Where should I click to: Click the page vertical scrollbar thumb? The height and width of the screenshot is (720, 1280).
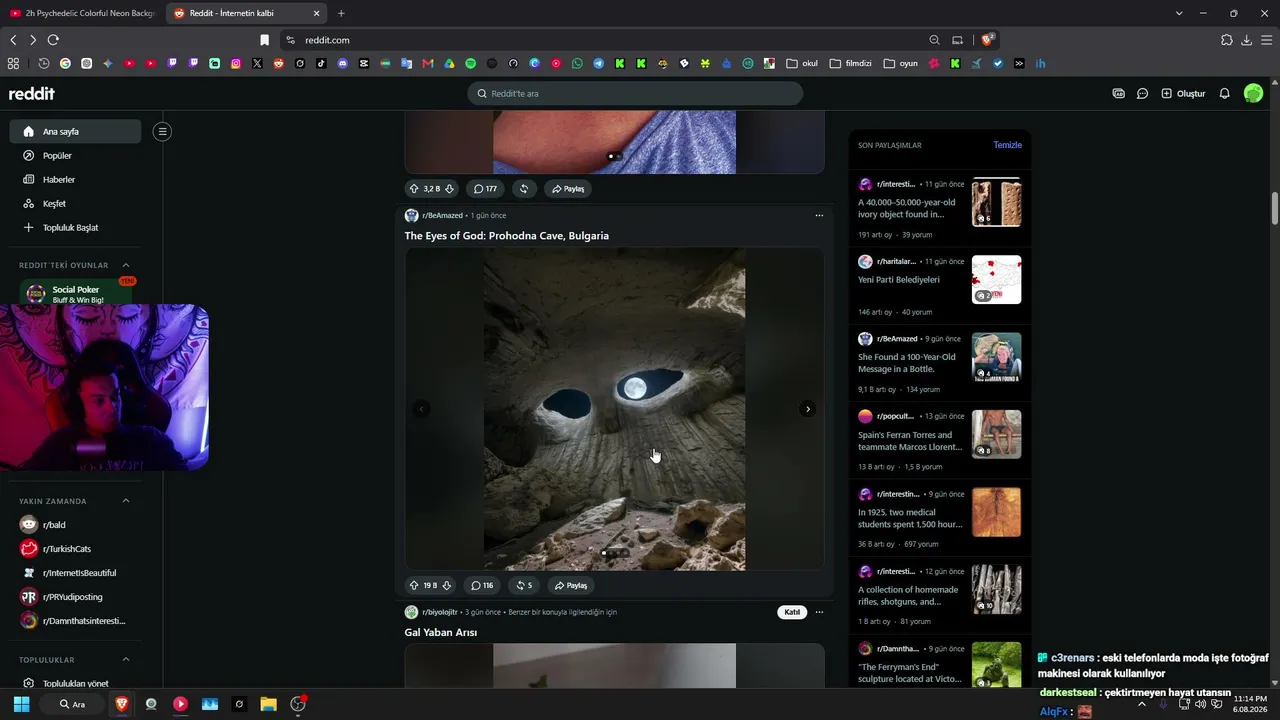[1275, 209]
